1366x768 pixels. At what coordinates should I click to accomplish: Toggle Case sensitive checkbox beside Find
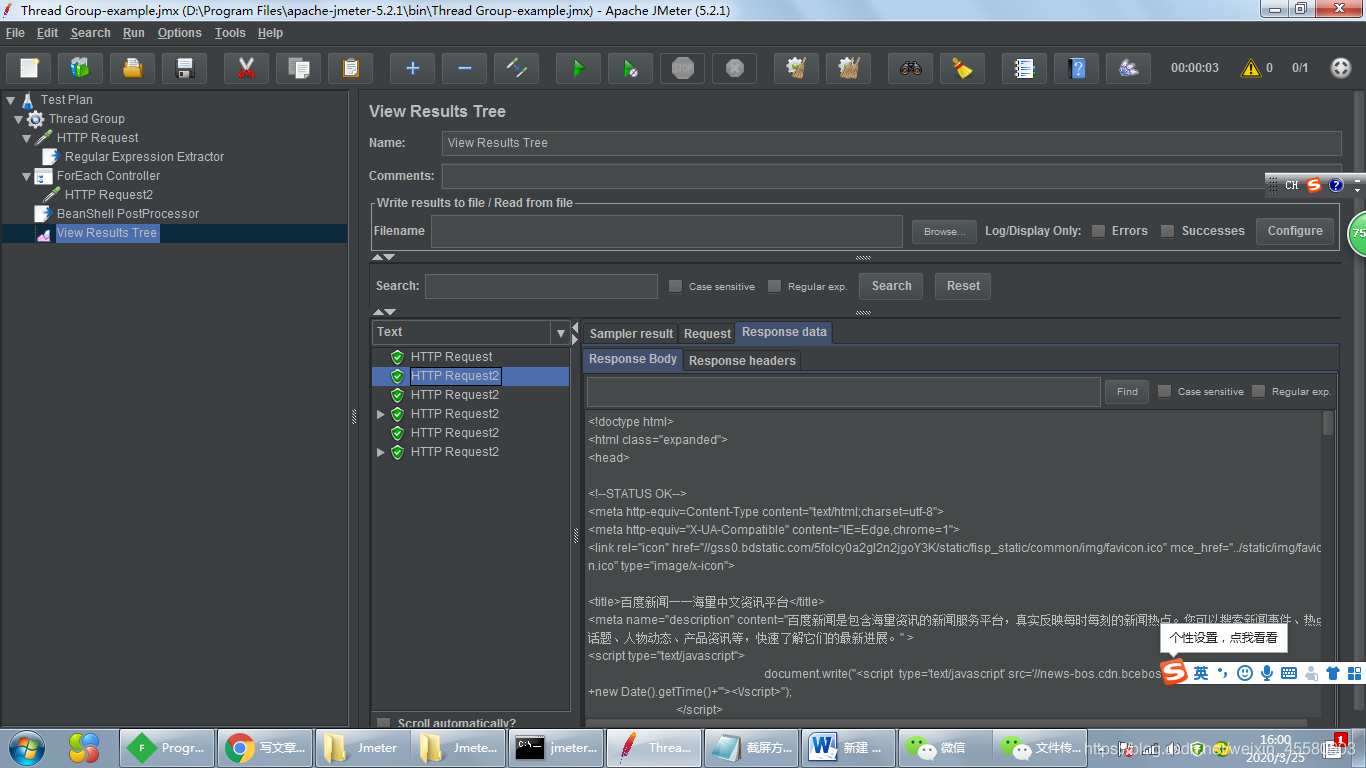click(1164, 391)
